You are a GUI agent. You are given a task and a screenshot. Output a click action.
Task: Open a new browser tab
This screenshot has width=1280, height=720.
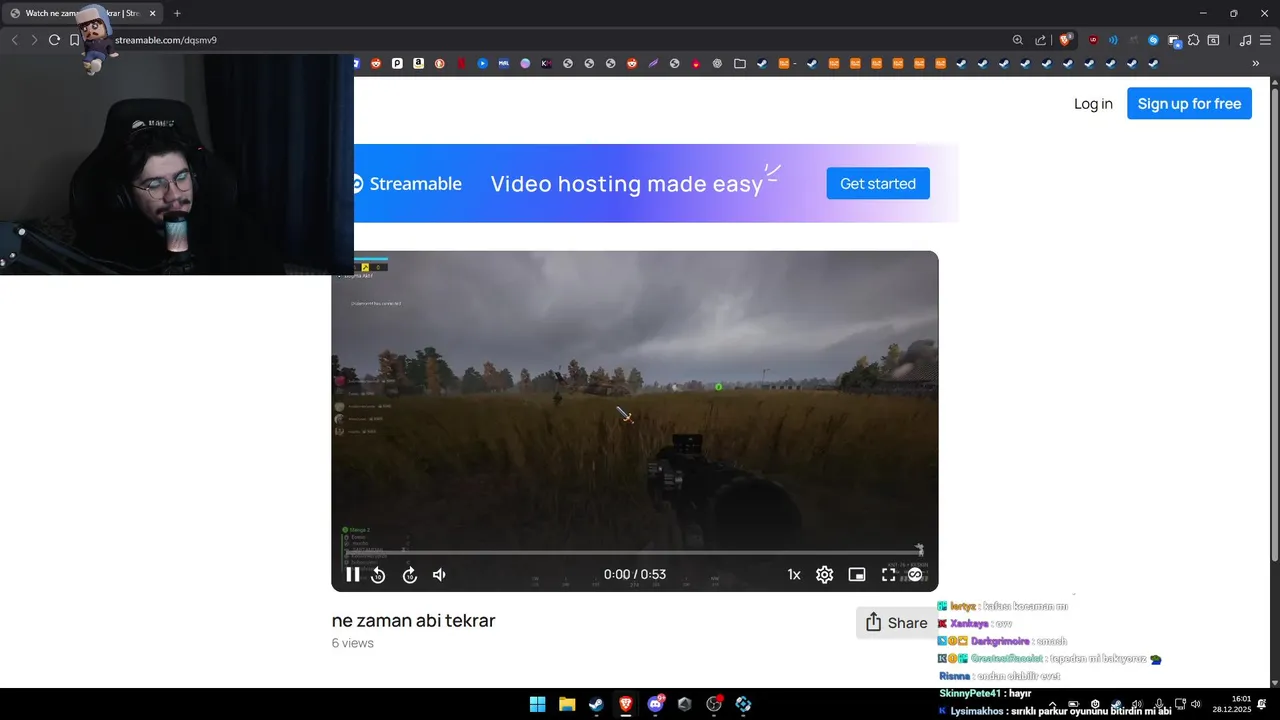(x=177, y=13)
